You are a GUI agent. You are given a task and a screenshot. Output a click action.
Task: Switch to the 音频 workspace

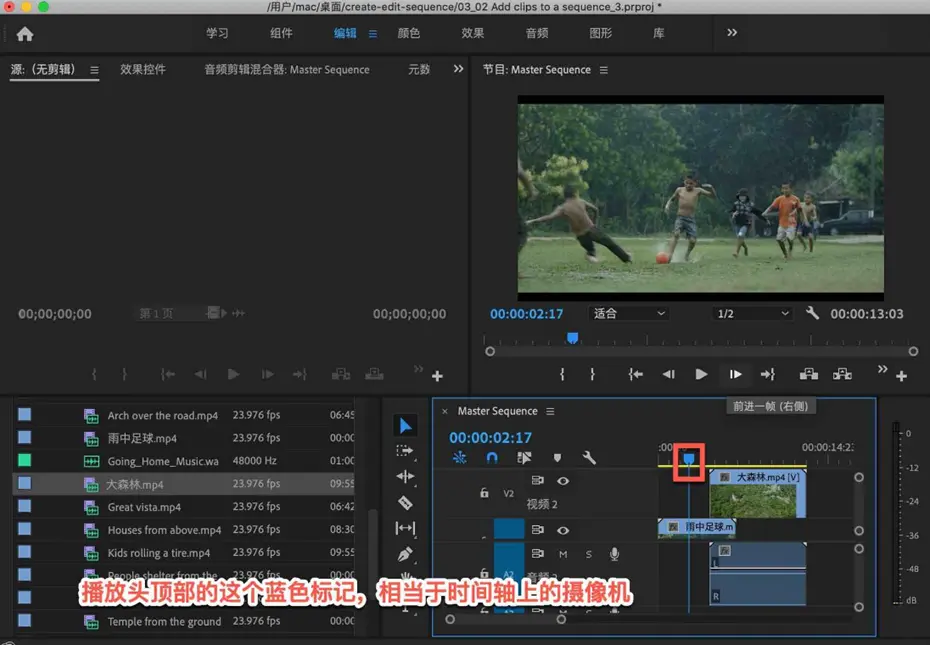coord(537,33)
